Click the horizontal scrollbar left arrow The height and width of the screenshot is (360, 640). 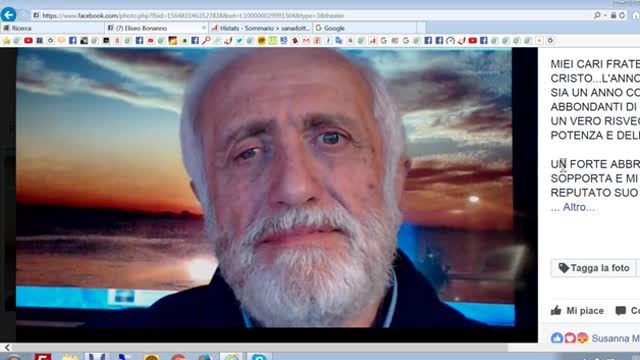pos(7,348)
